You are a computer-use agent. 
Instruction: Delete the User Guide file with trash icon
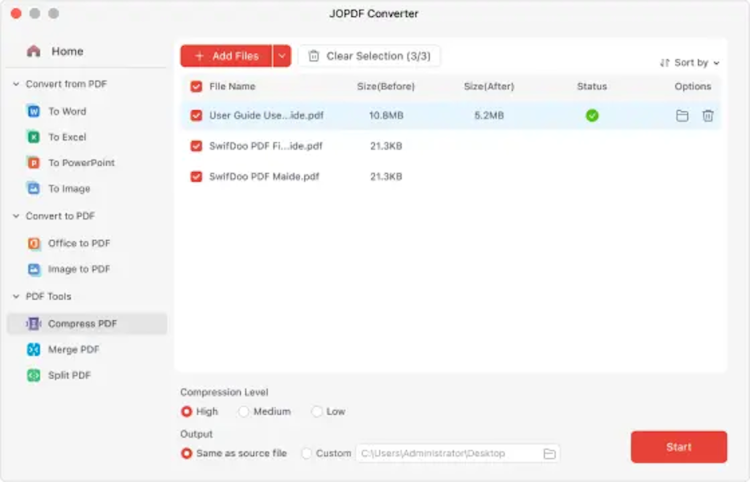point(708,116)
